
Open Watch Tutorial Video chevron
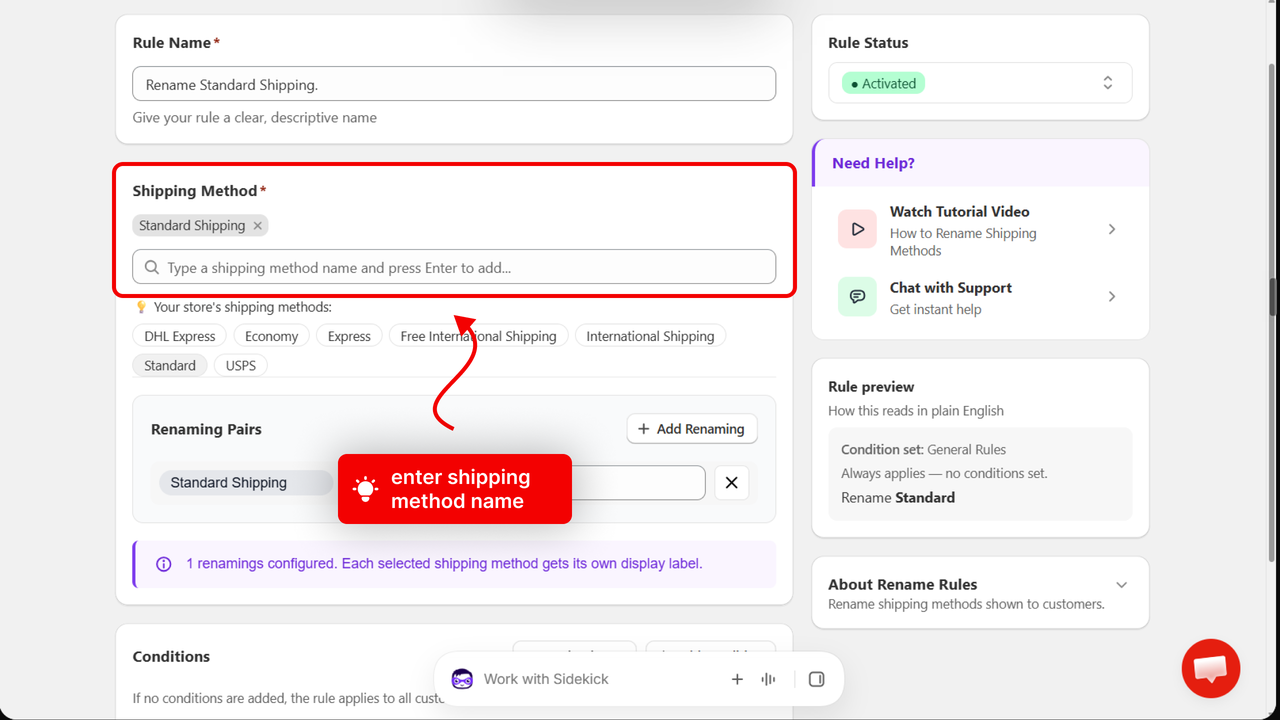pos(1112,229)
